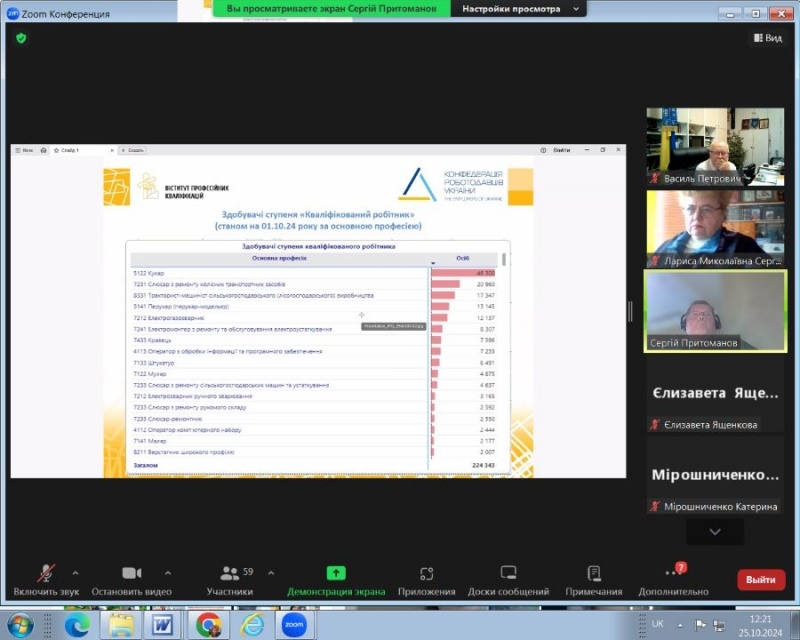The height and width of the screenshot is (640, 800).
Task: Click the green Демонстрация экрана share icon
Action: (336, 573)
